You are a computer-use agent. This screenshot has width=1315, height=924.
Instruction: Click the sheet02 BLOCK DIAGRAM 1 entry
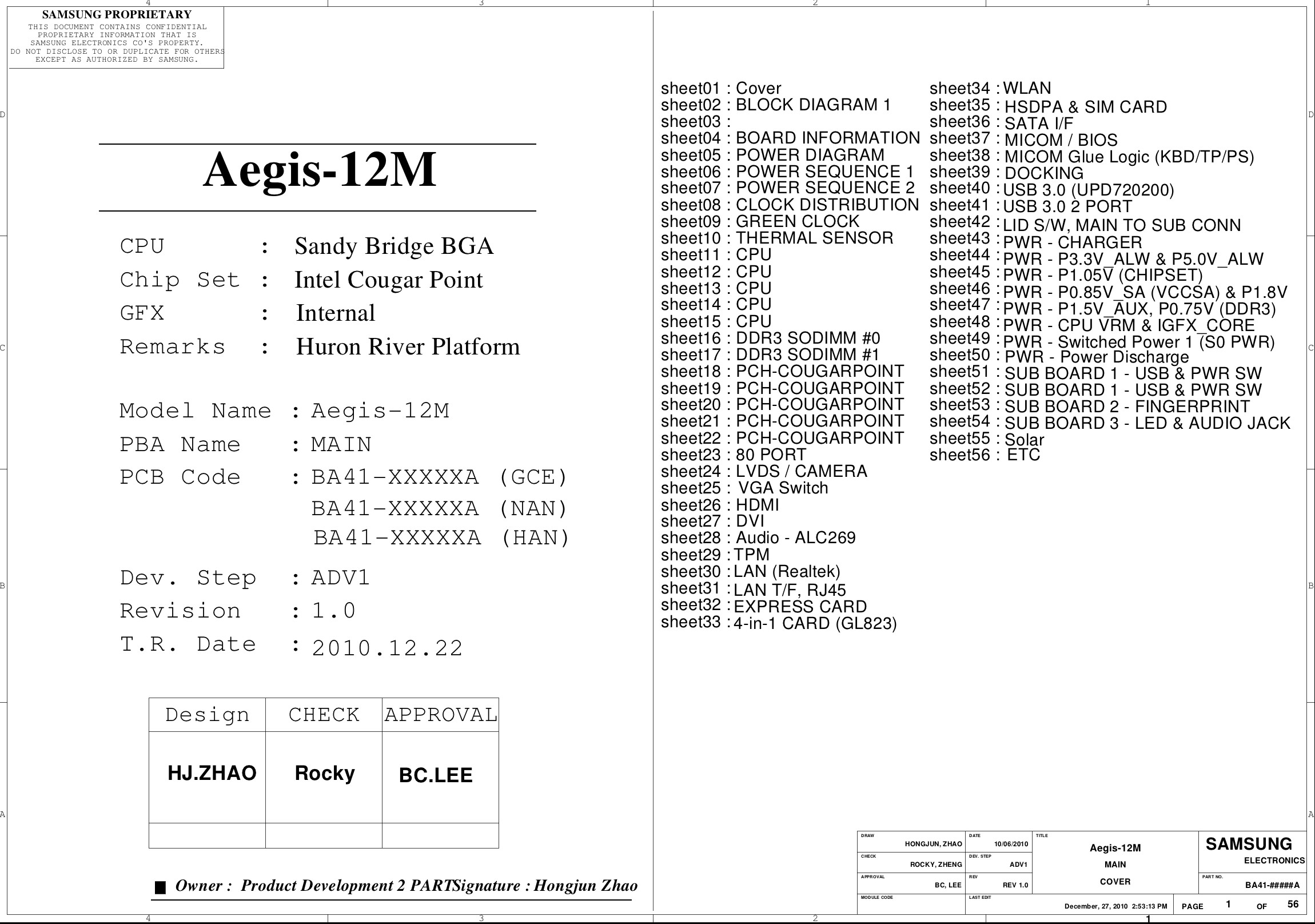tap(775, 105)
